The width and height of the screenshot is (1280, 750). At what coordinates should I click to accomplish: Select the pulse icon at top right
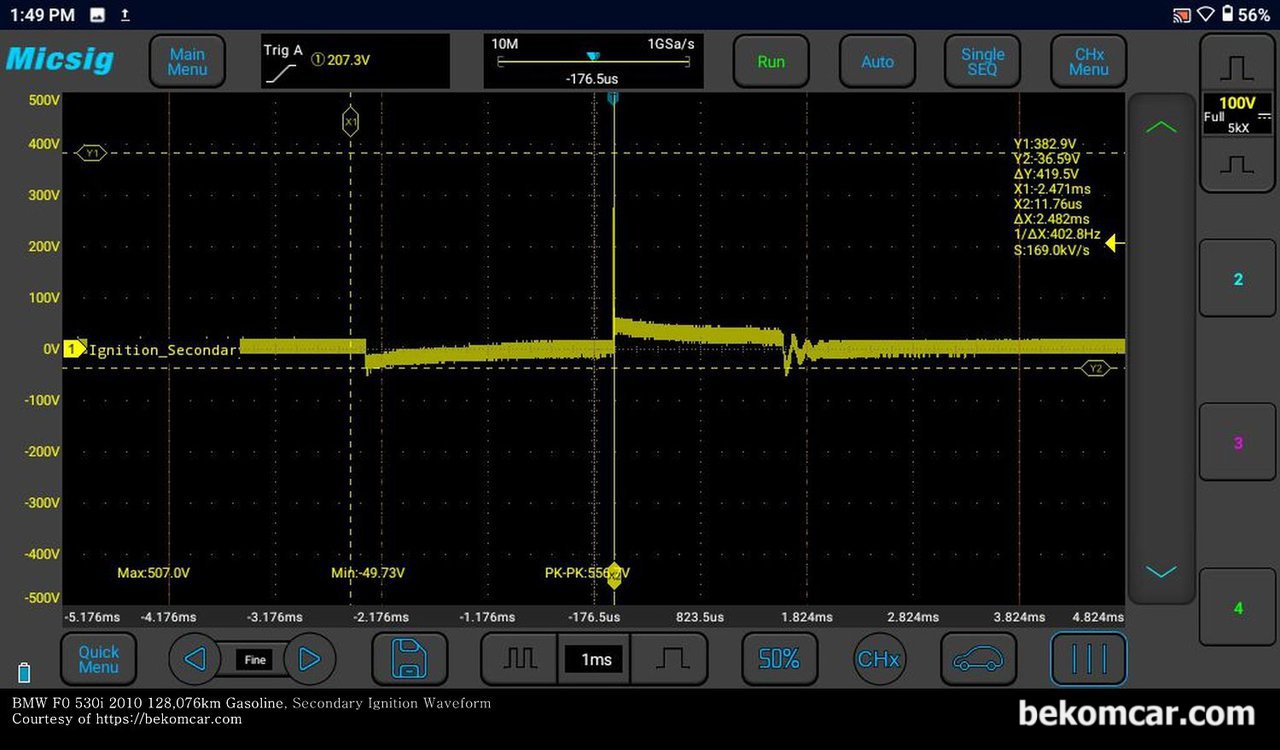point(1237,67)
